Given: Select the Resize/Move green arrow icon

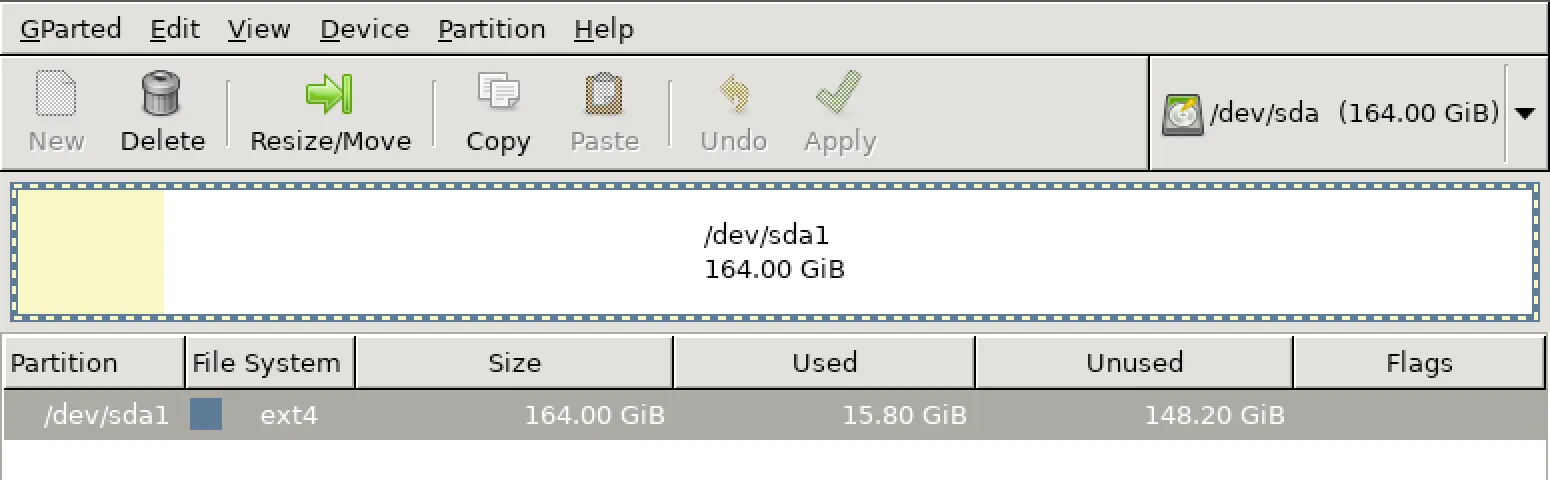Looking at the screenshot, I should pos(330,95).
